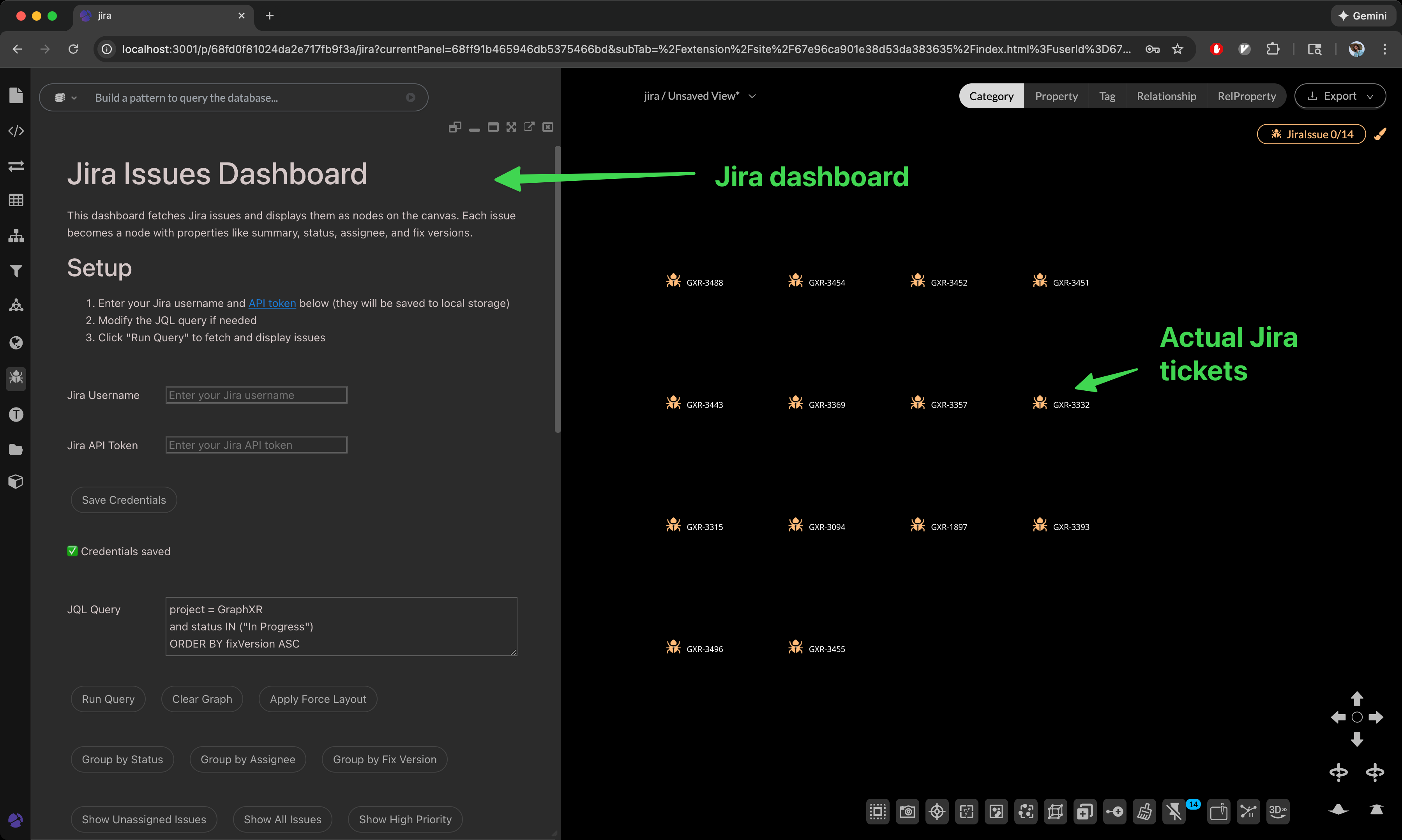
Task: Click the Save Credentials button
Action: click(x=124, y=500)
